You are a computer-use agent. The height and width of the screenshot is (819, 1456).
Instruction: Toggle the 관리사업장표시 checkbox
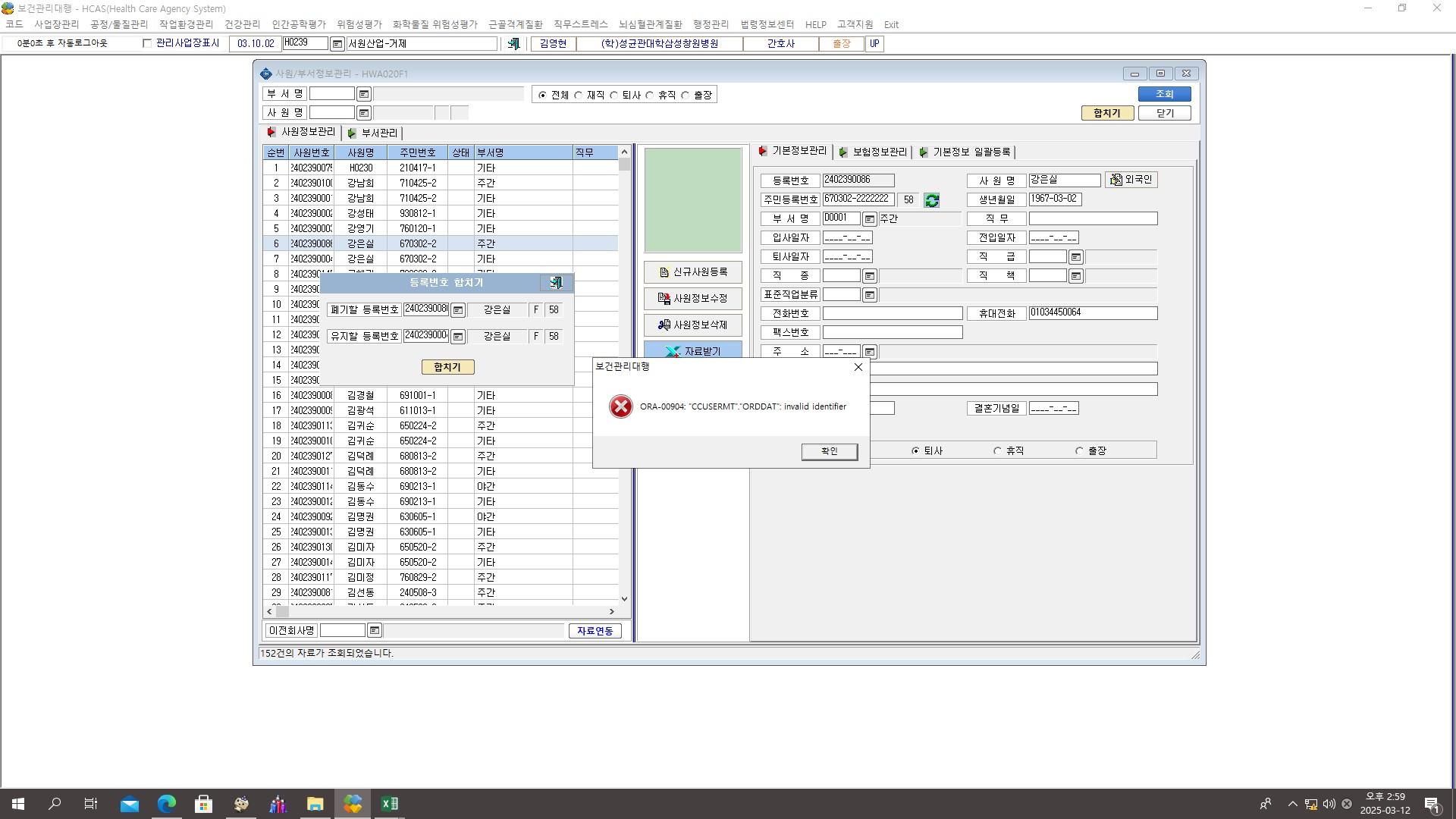[x=147, y=43]
